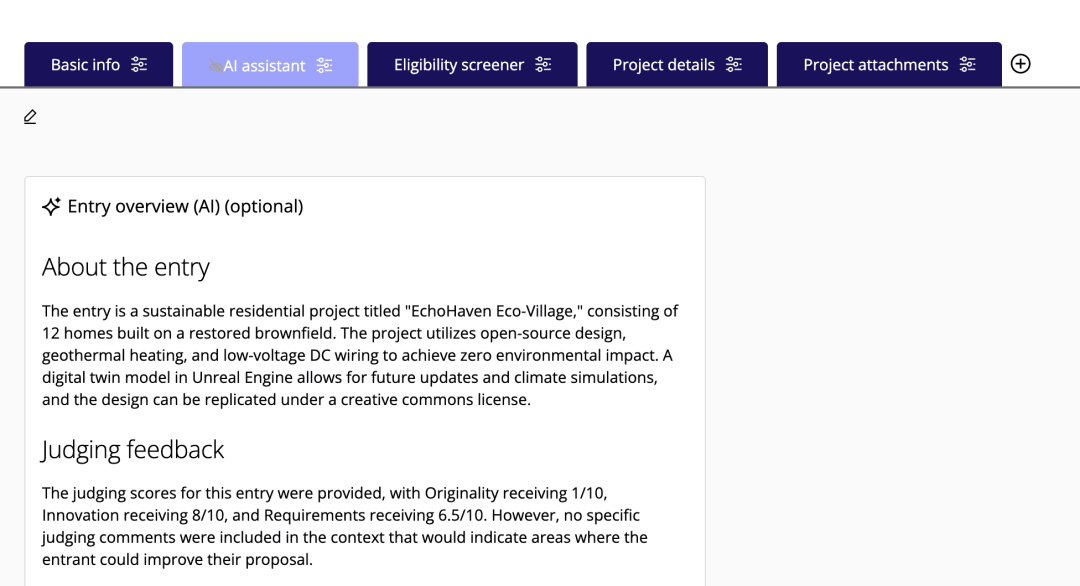Switch to Project attachments tab
This screenshot has height=586, width=1080.
click(875, 65)
